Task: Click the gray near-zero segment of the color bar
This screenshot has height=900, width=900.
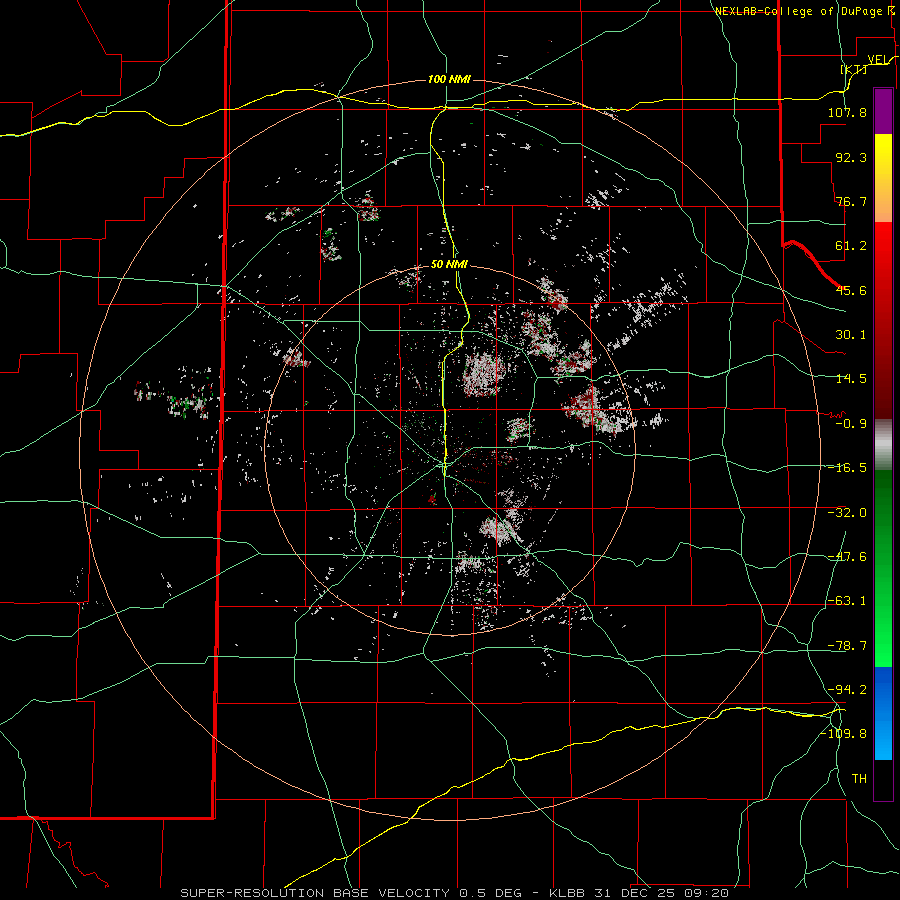Action: (x=883, y=445)
